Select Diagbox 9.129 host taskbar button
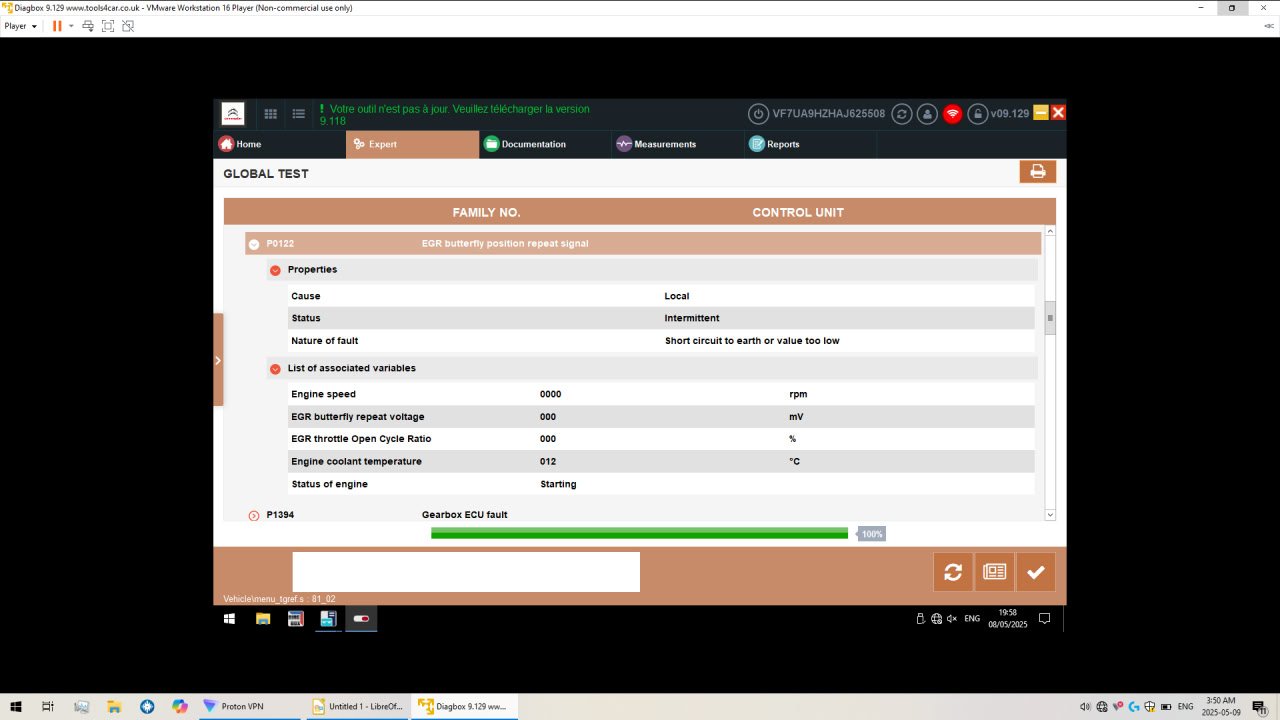 [463, 706]
